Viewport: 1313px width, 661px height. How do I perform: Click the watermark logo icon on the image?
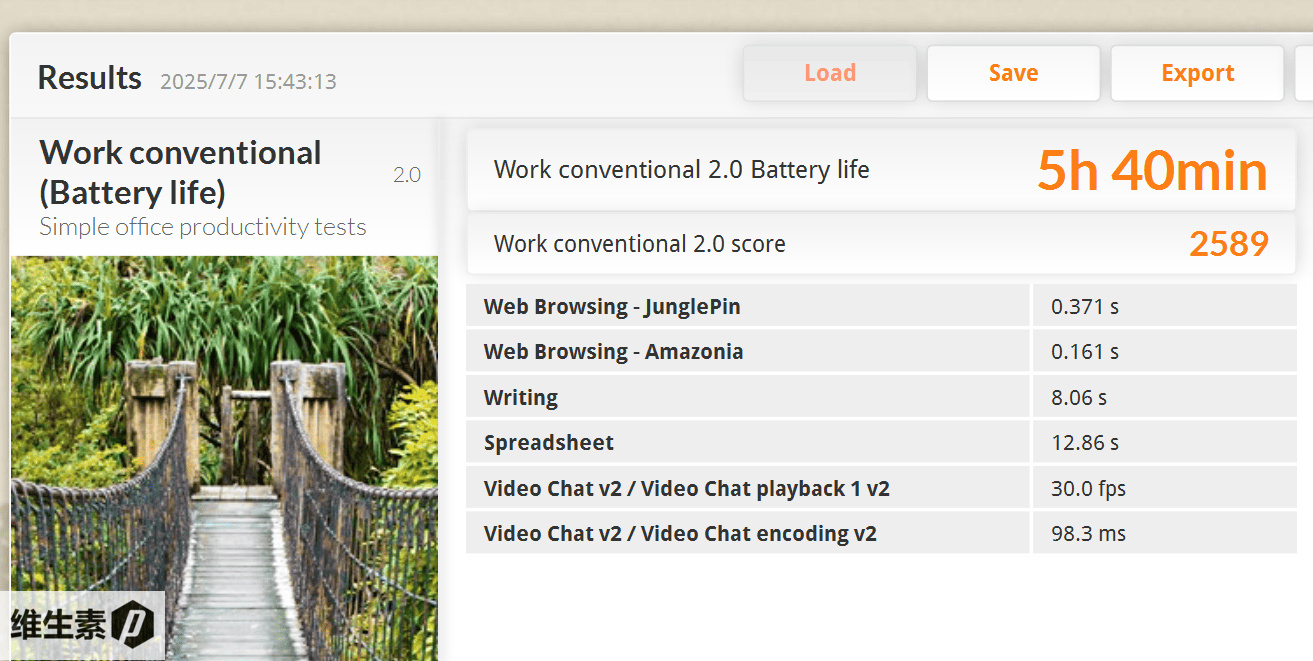[132, 625]
